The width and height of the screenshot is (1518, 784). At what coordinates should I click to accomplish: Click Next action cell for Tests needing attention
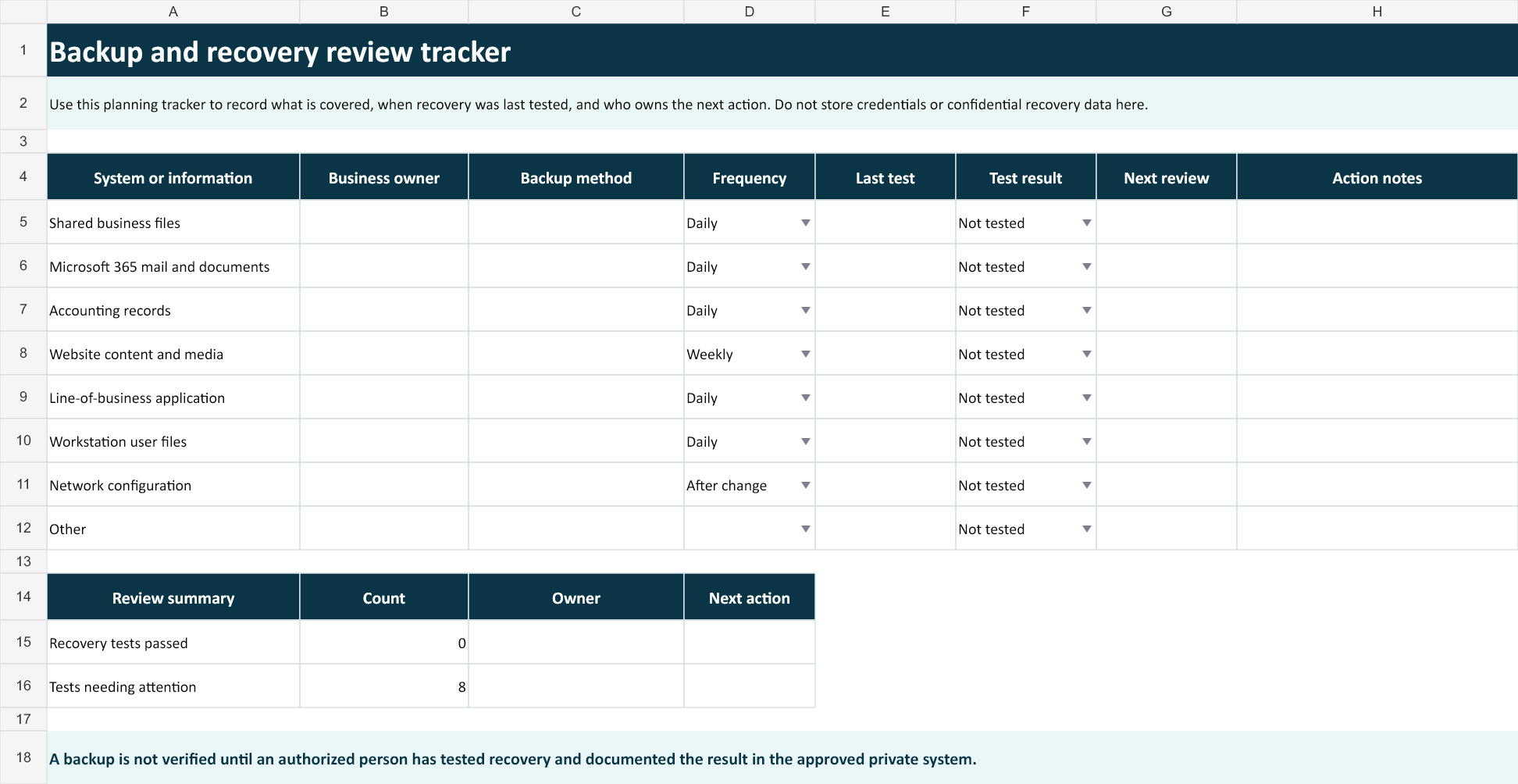pyautogui.click(x=750, y=686)
